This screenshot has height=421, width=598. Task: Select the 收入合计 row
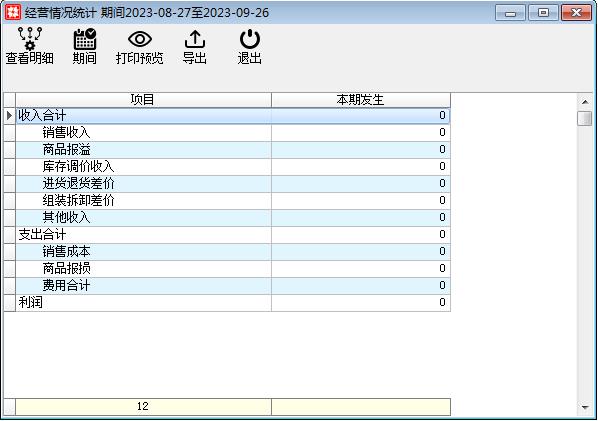(227, 116)
